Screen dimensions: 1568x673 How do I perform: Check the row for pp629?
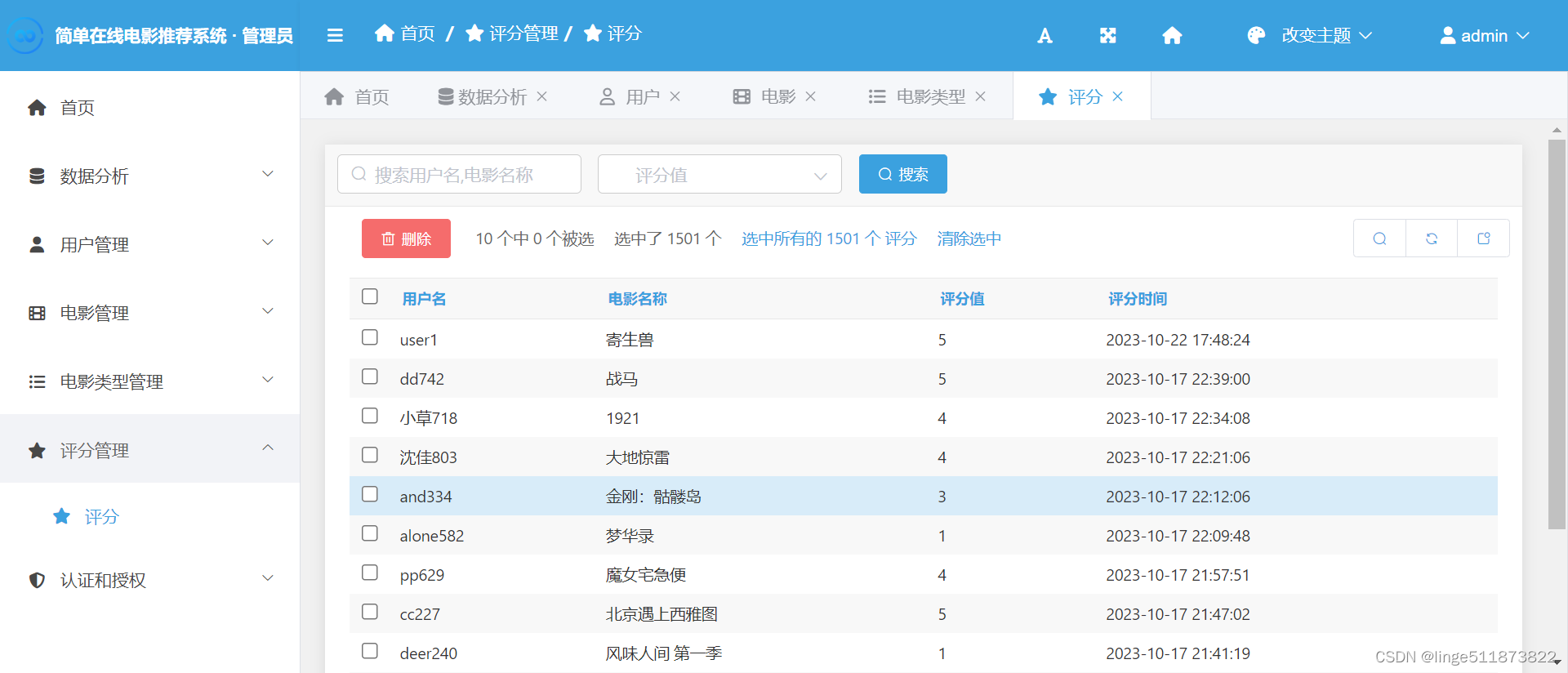[x=370, y=573]
